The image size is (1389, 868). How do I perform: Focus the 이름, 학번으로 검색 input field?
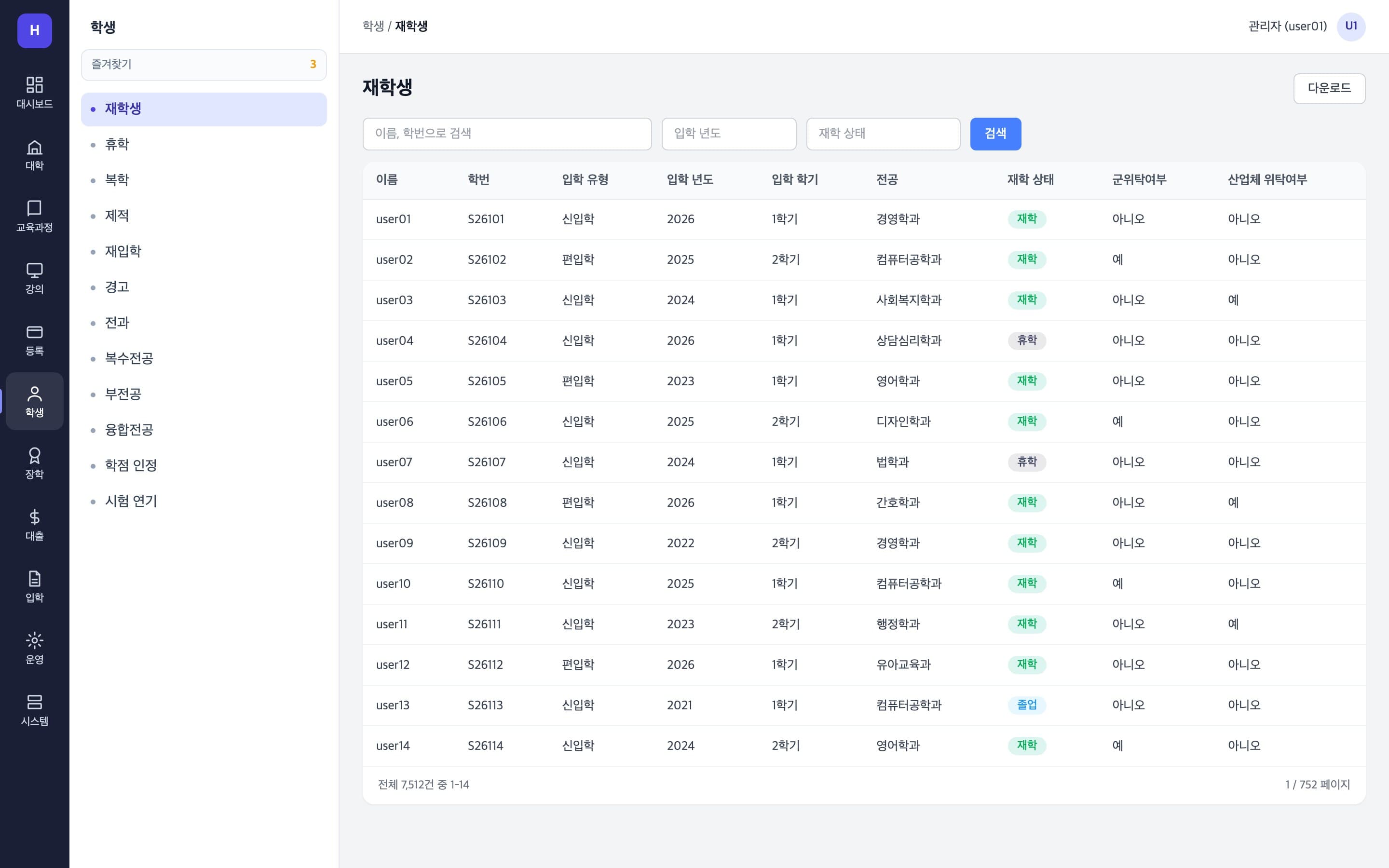507,134
